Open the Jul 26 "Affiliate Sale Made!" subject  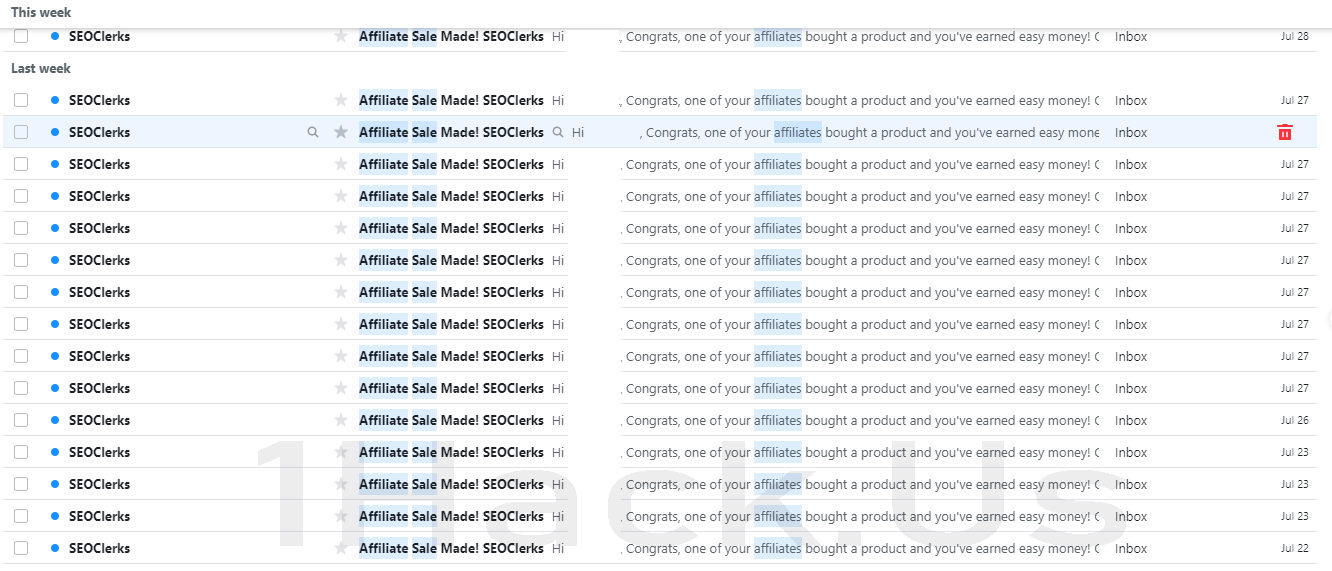[451, 420]
